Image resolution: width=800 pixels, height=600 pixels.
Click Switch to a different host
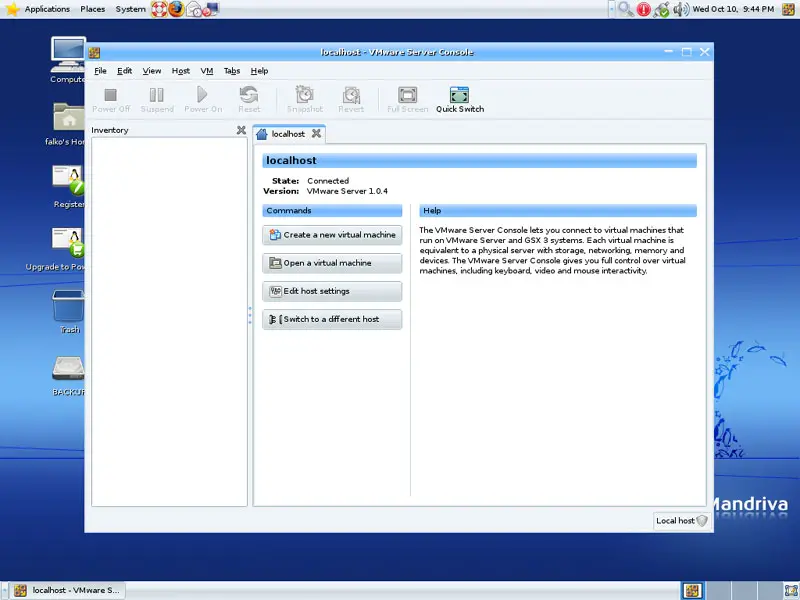[x=332, y=319]
